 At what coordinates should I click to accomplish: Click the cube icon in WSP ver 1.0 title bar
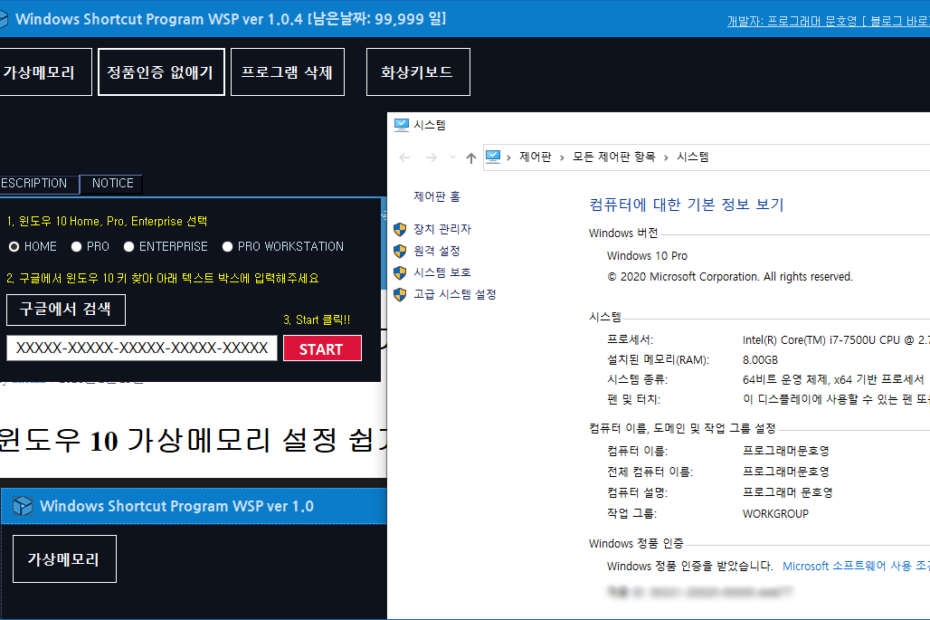pyautogui.click(x=23, y=506)
